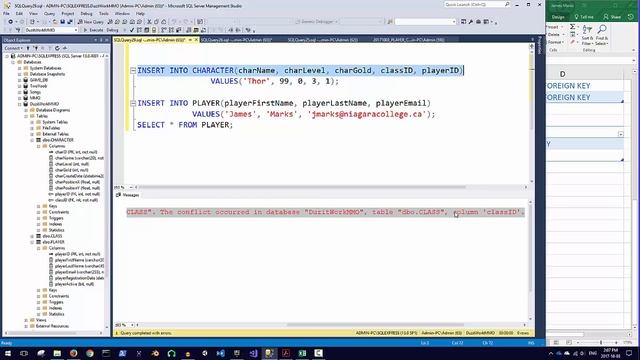Click the AutoSum sigma icon in Excel
The height and width of the screenshot is (360, 640).
click(x=573, y=27)
